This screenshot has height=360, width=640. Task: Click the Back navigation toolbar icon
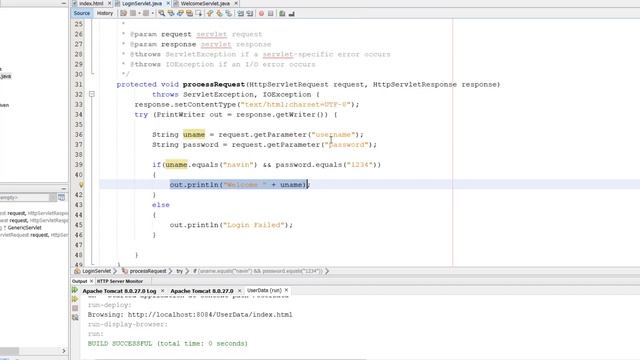(133, 13)
